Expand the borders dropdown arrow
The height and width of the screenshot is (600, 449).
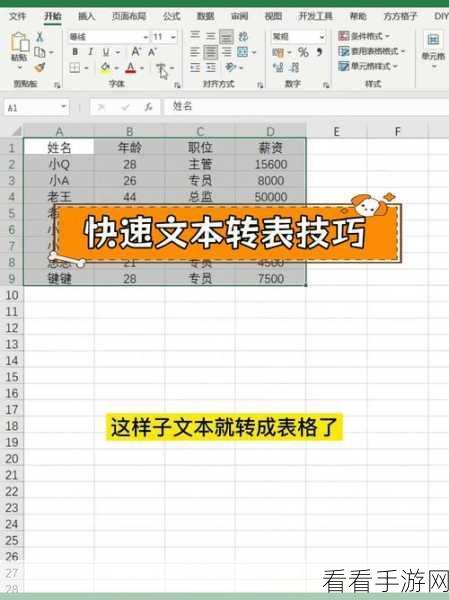coord(86,68)
